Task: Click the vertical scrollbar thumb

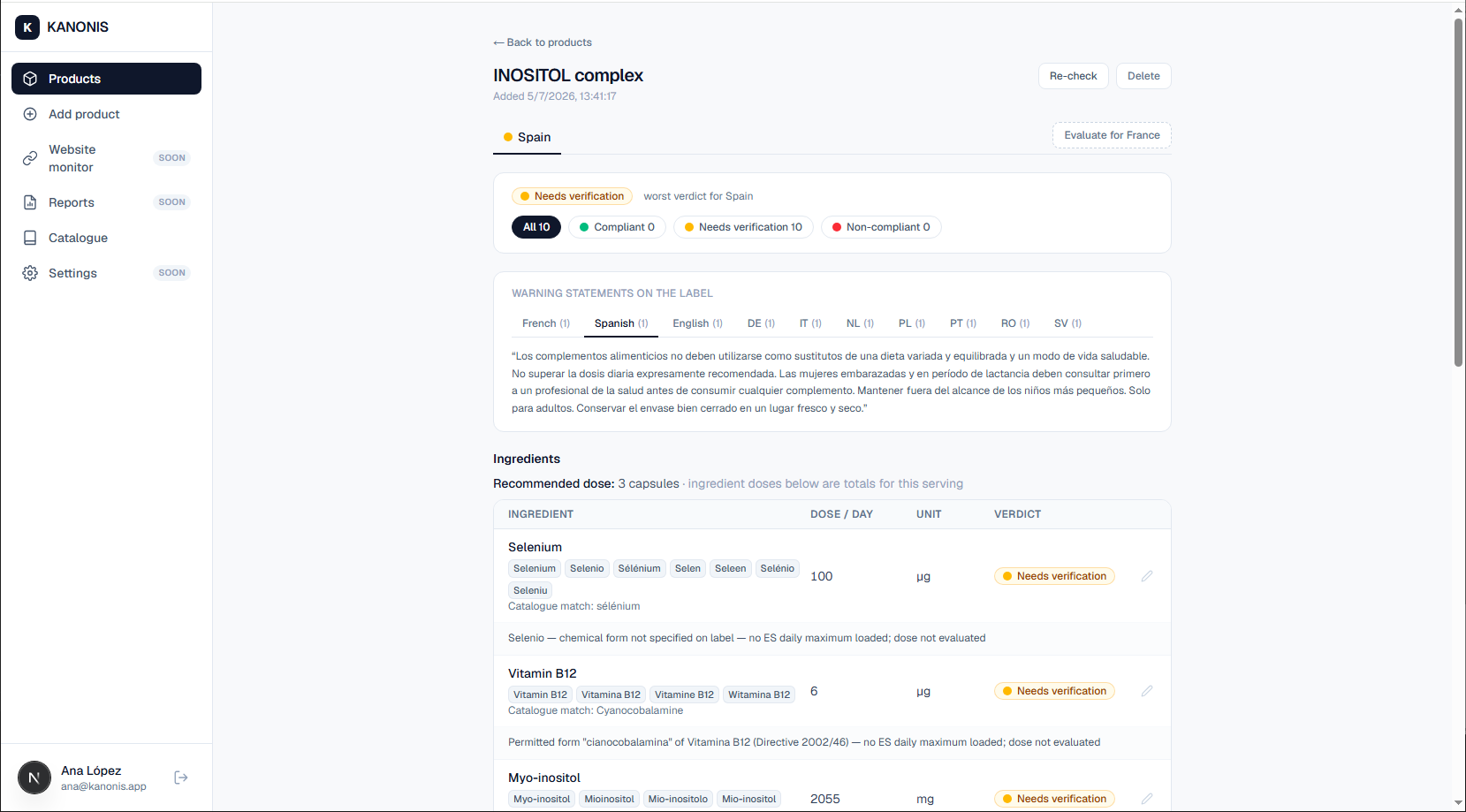Action: tap(1459, 192)
